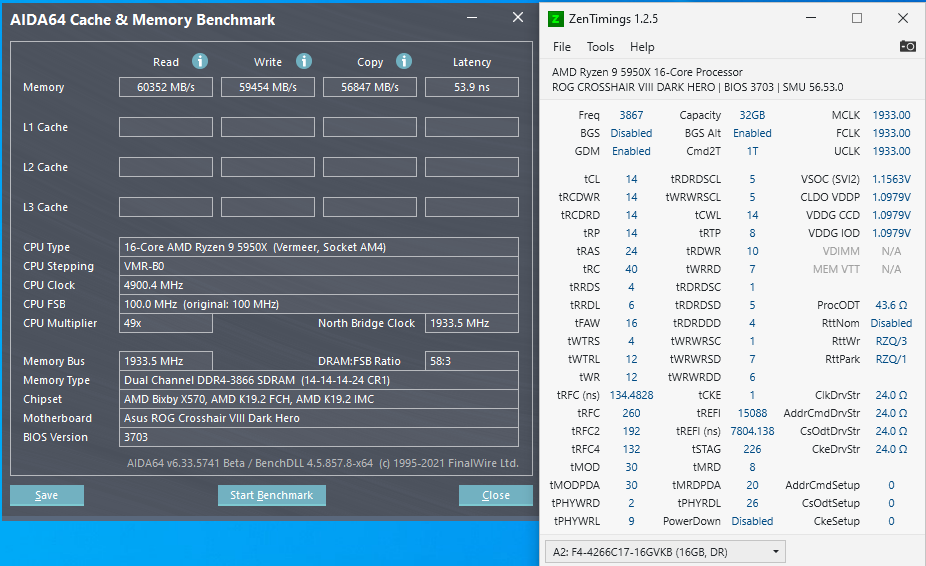
Task: Open the Help menu in ZenTimings
Action: point(642,47)
